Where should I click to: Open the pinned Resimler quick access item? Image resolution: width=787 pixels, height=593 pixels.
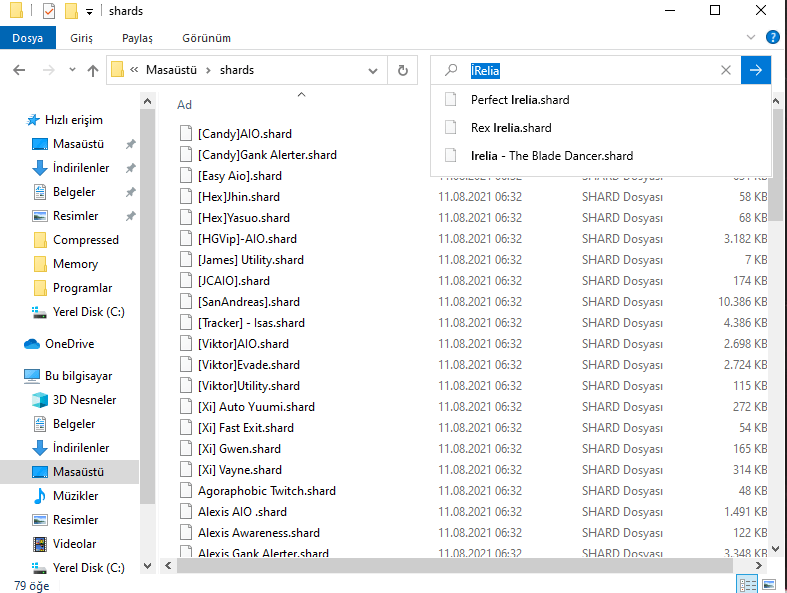(75, 216)
